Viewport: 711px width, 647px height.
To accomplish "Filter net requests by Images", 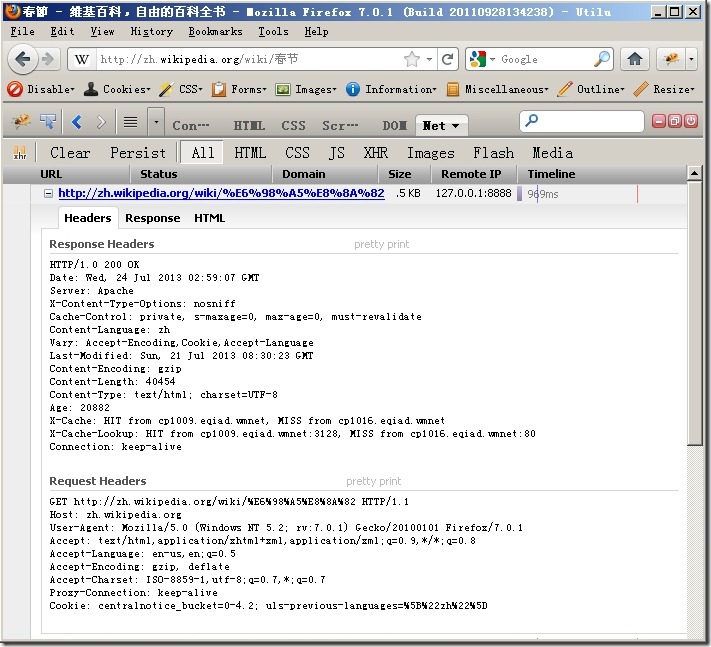I will (x=430, y=153).
